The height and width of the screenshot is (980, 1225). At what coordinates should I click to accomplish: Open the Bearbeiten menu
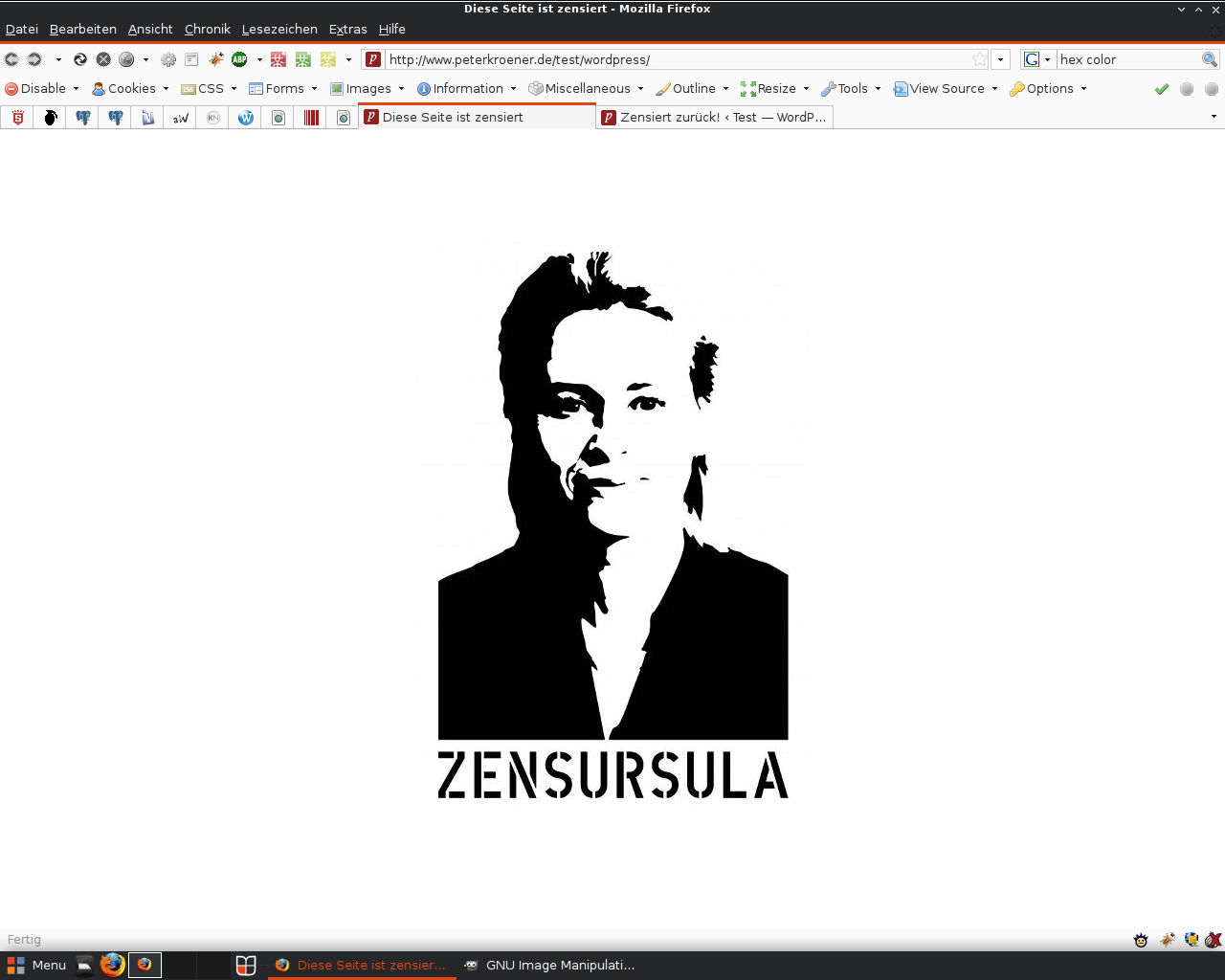(83, 30)
